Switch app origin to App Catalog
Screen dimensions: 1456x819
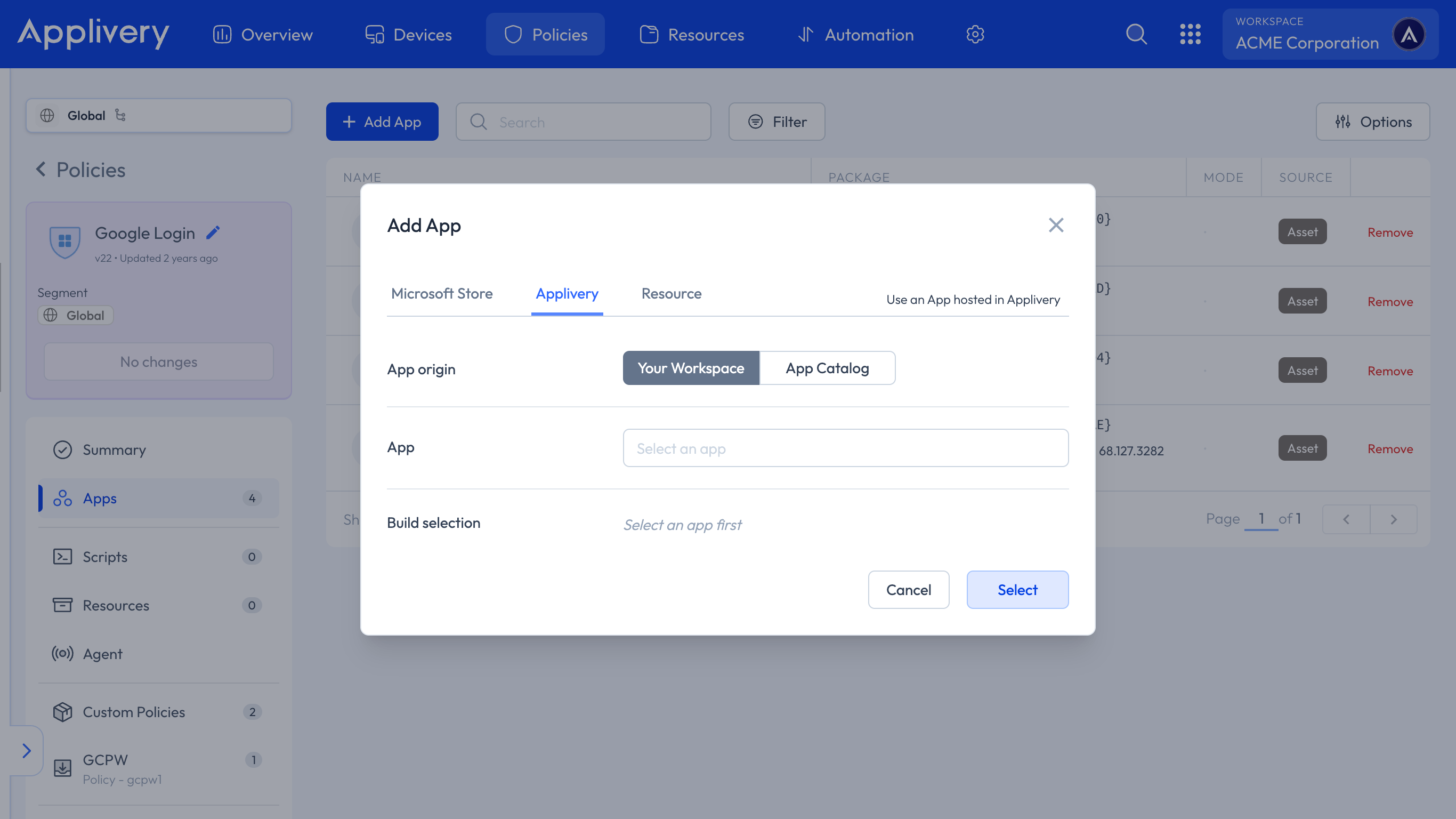click(x=827, y=368)
